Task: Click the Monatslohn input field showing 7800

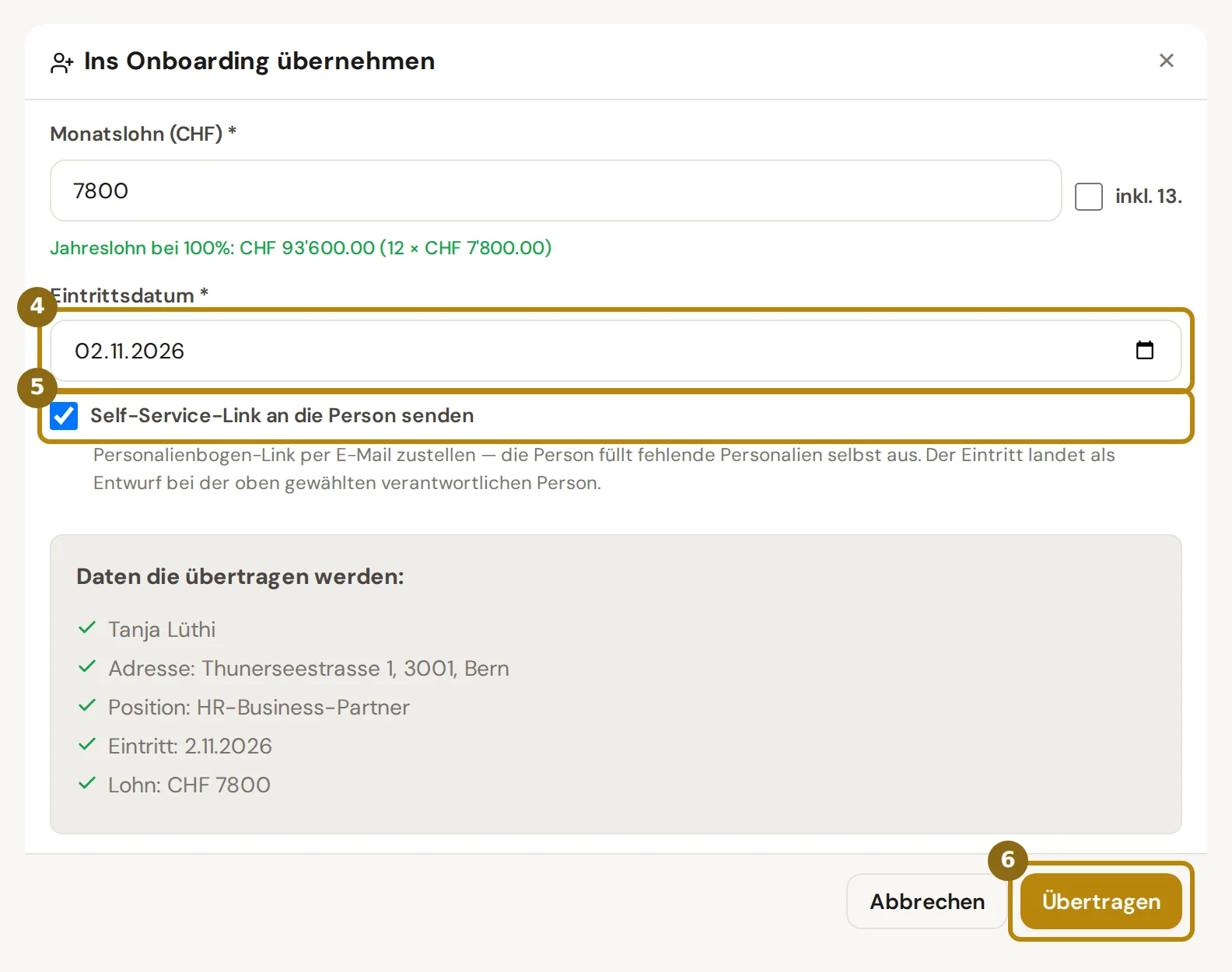Action: 555,191
